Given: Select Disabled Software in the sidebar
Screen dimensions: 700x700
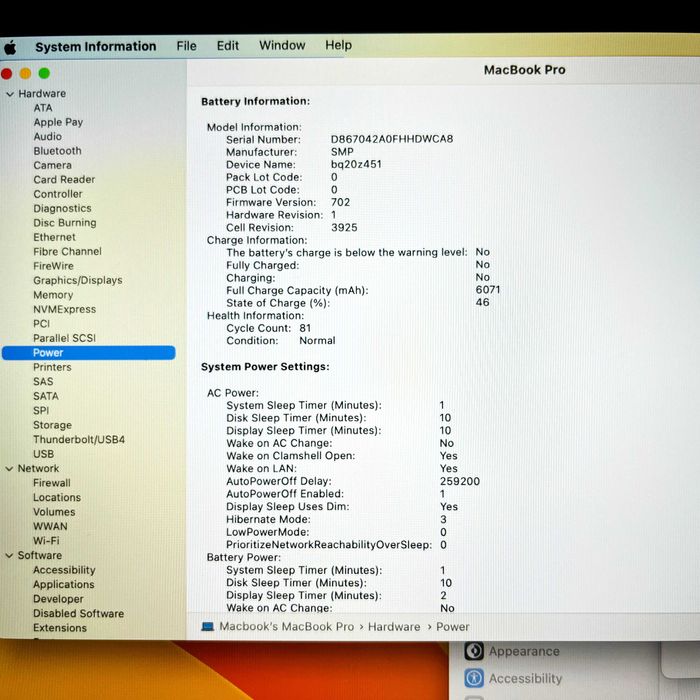Looking at the screenshot, I should pyautogui.click(x=78, y=613).
